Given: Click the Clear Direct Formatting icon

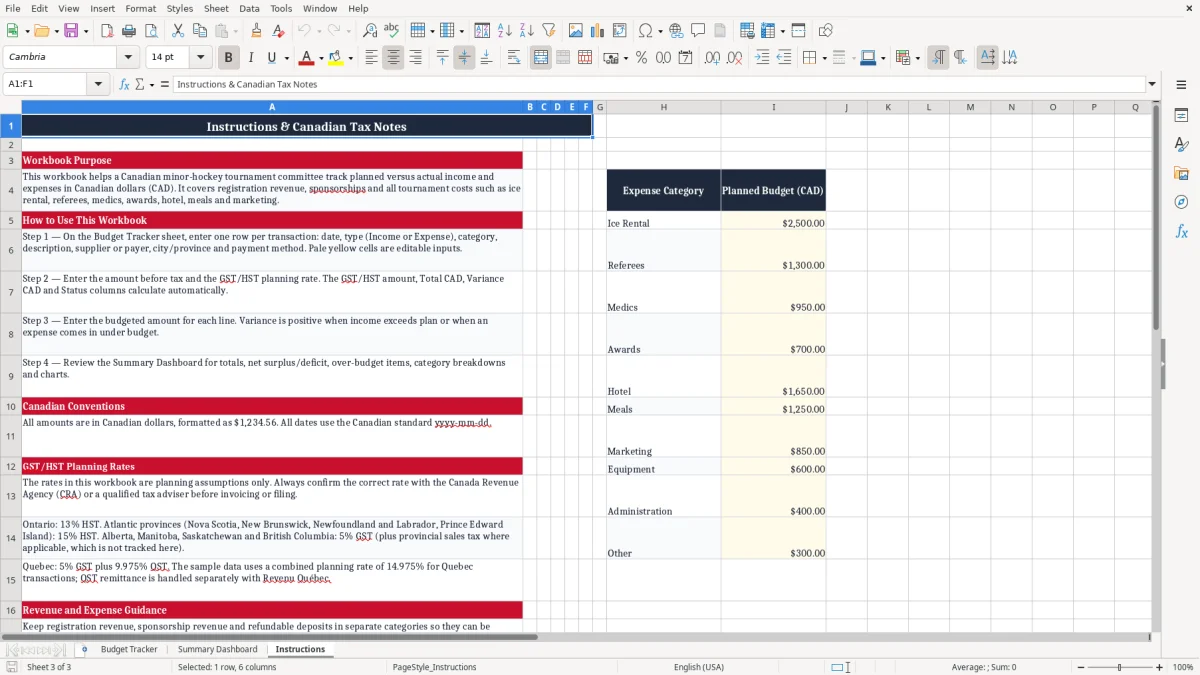Looking at the screenshot, I should coord(278,31).
